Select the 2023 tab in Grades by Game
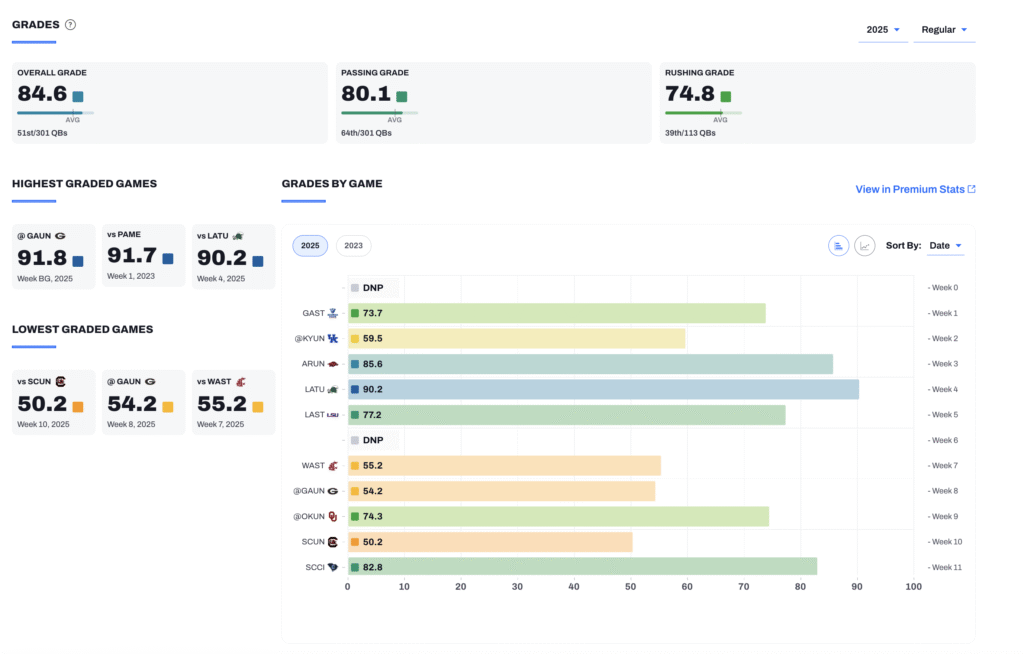 [x=353, y=246]
